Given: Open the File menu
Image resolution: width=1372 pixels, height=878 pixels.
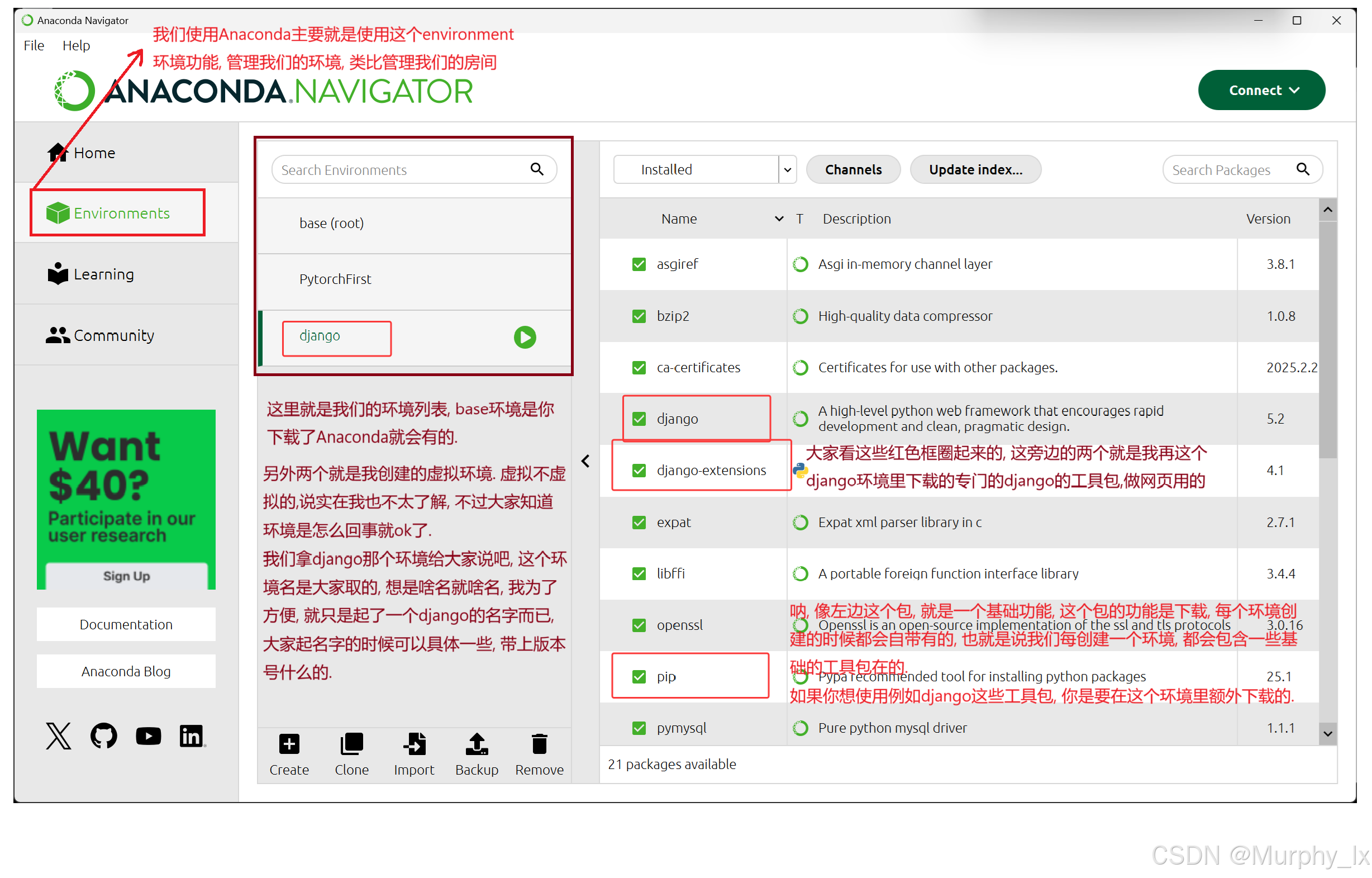Looking at the screenshot, I should pos(34,46).
